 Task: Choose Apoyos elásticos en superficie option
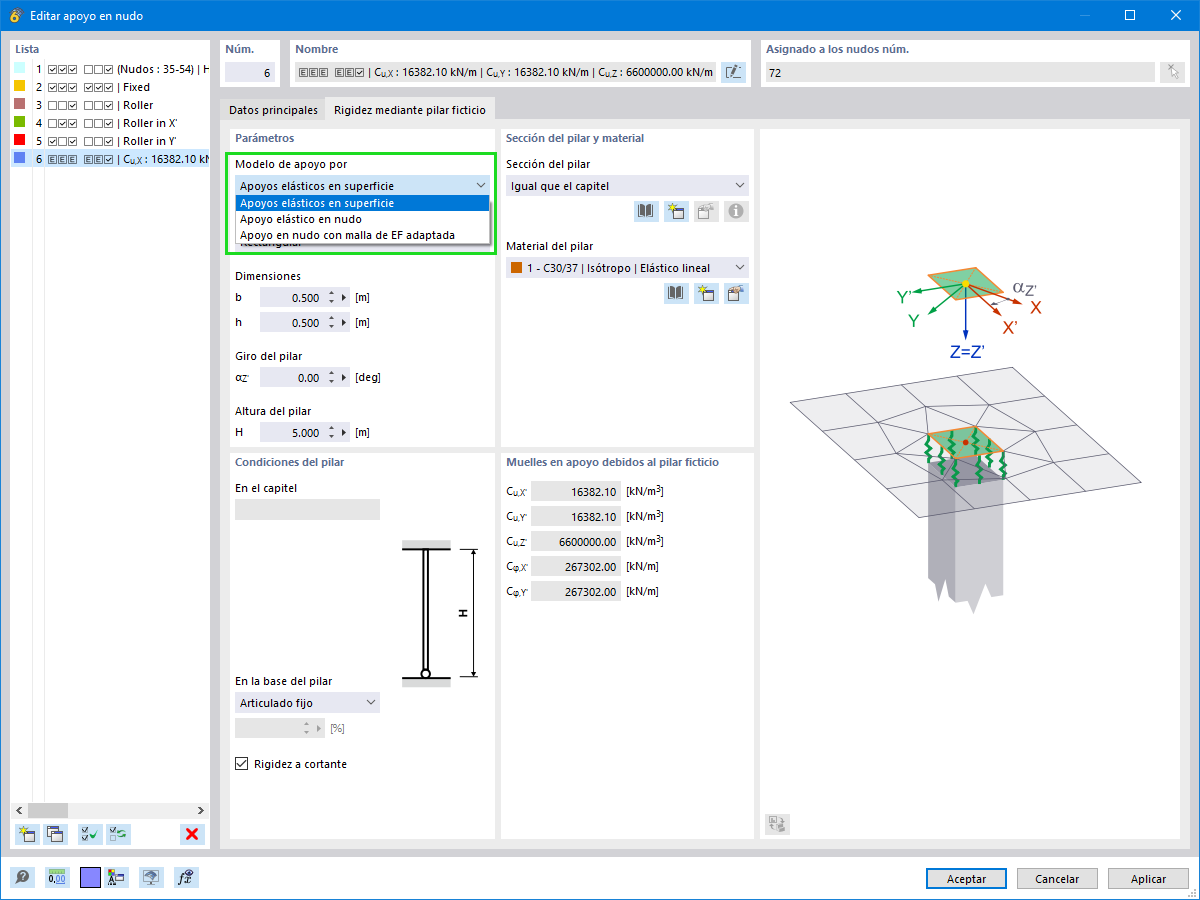tap(362, 203)
